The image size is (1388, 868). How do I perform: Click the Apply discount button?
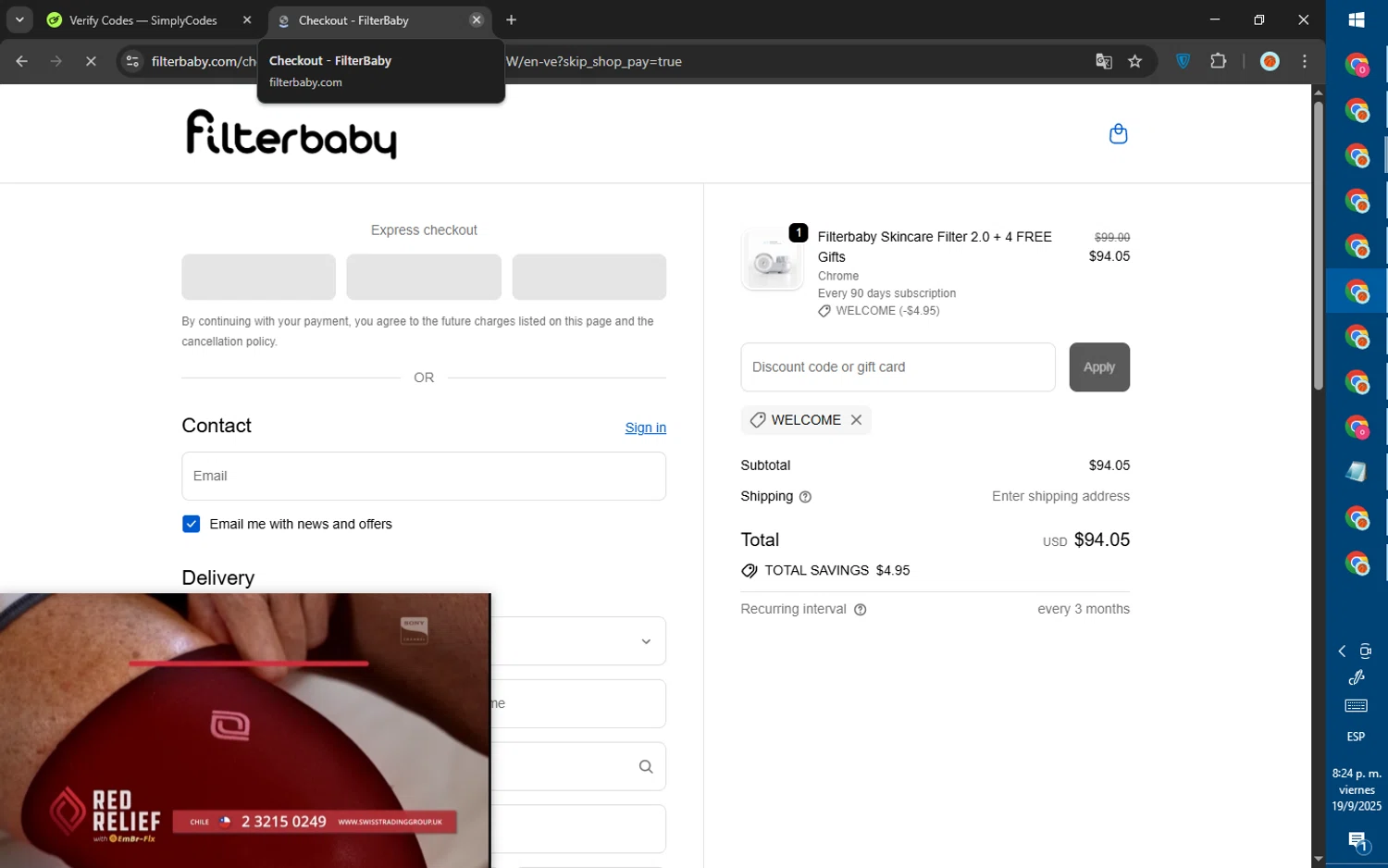coord(1099,367)
